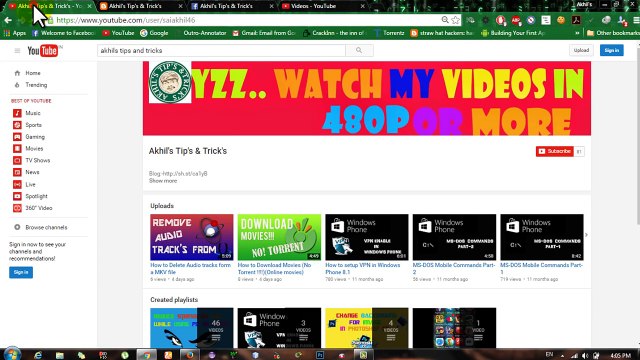640x360 pixels.
Task: Open Chrome menu button
Action: tap(636, 20)
